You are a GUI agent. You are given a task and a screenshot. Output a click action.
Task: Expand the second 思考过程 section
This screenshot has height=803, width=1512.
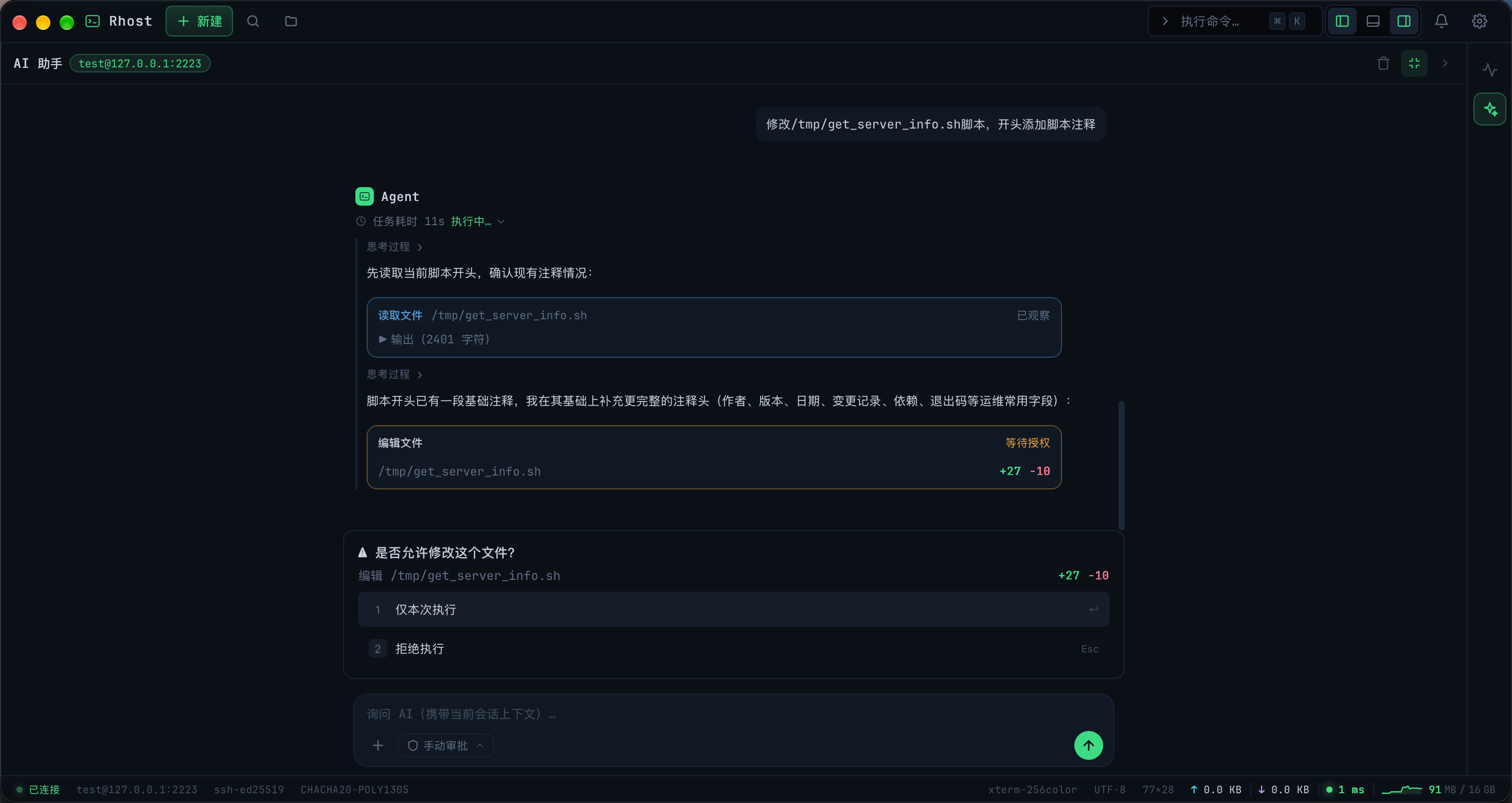pyautogui.click(x=394, y=374)
